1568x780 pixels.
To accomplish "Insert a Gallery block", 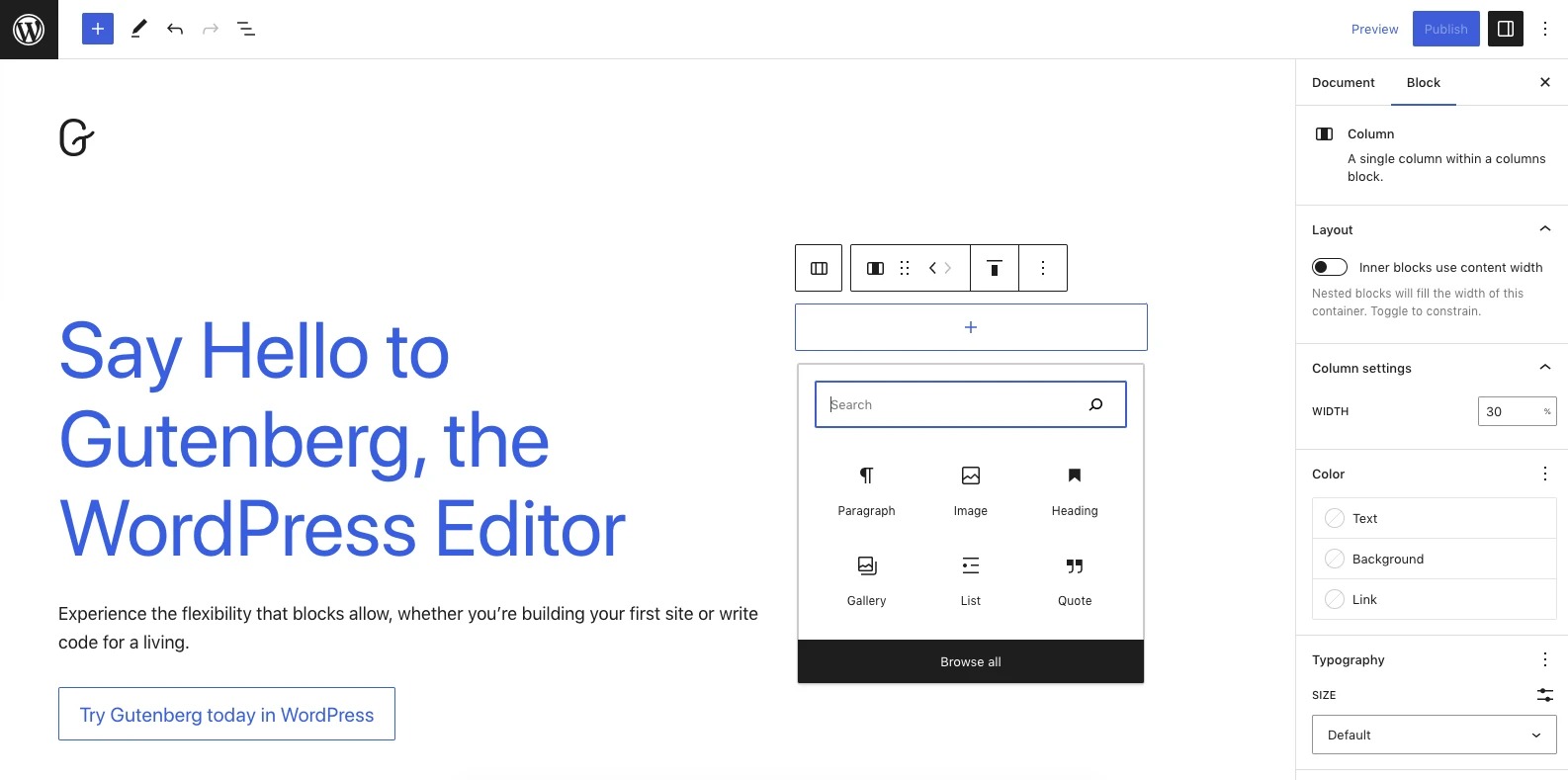I will [x=866, y=580].
